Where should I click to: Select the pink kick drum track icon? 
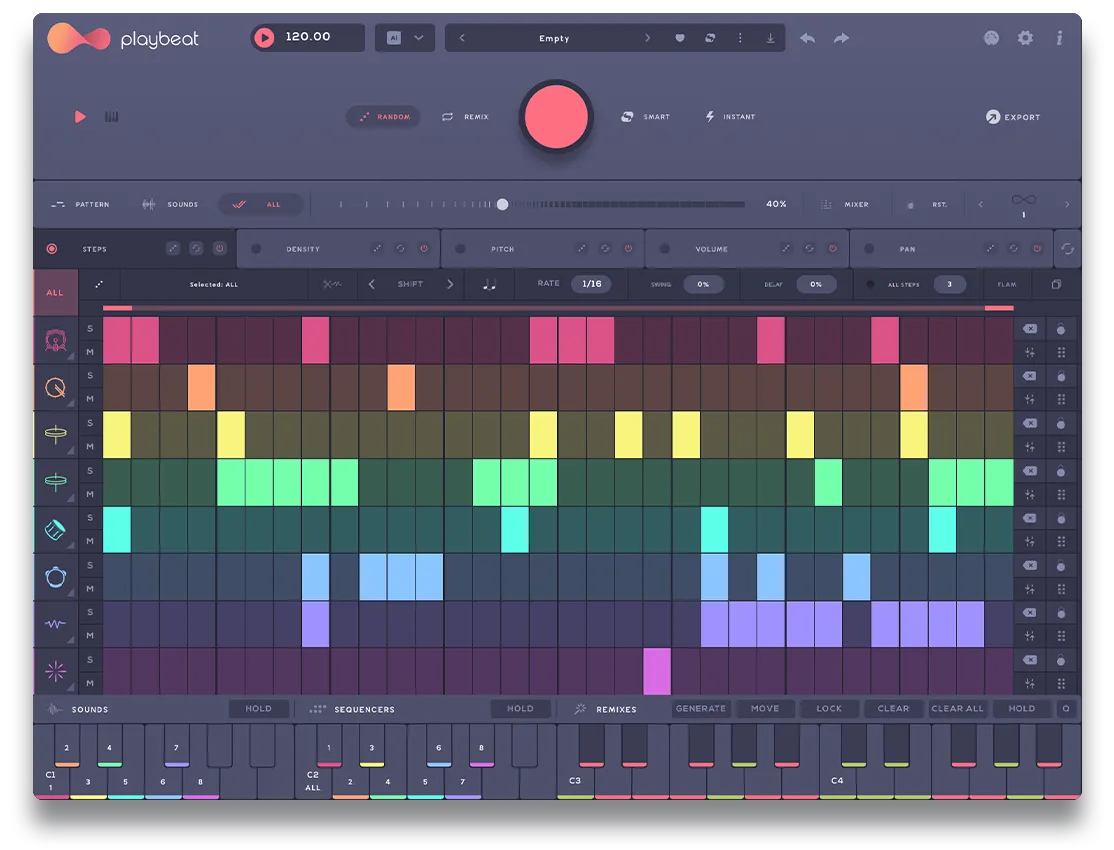click(x=55, y=340)
